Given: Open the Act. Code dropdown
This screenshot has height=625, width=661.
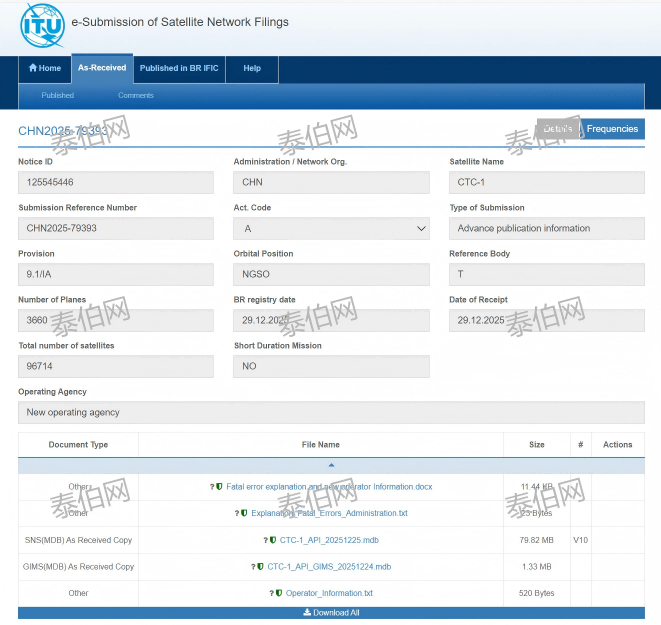Looking at the screenshot, I should coord(331,228).
